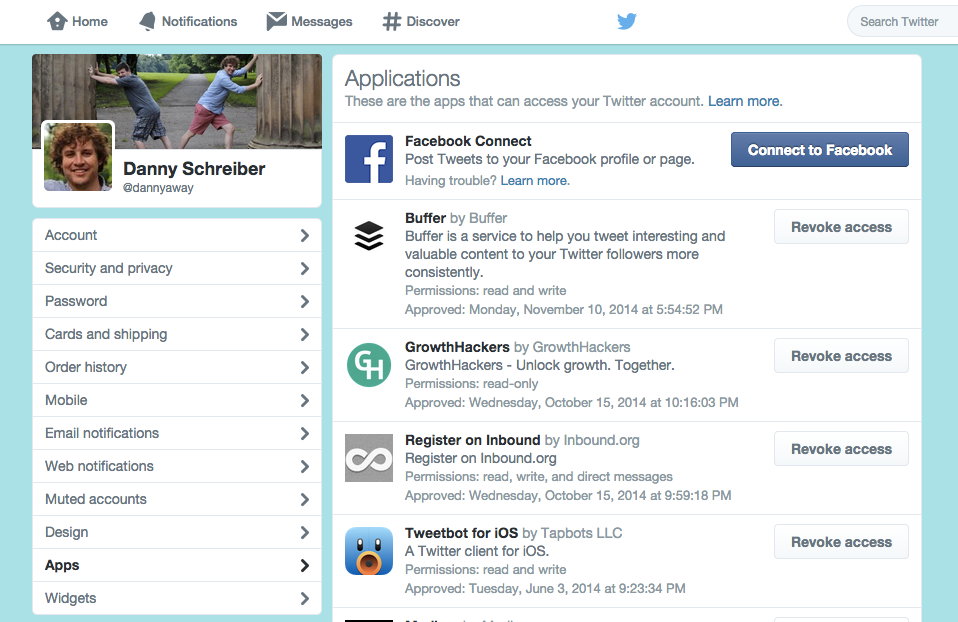Click the Register on Inbound title
This screenshot has height=622, width=958.
coord(472,440)
